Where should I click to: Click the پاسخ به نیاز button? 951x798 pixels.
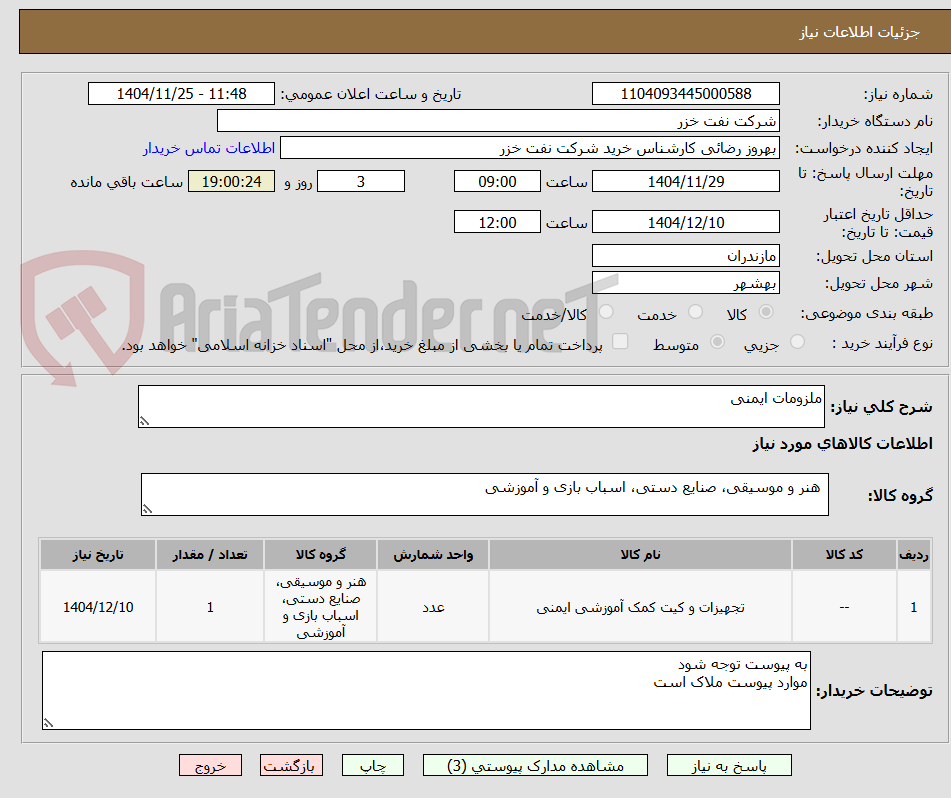coord(729,765)
